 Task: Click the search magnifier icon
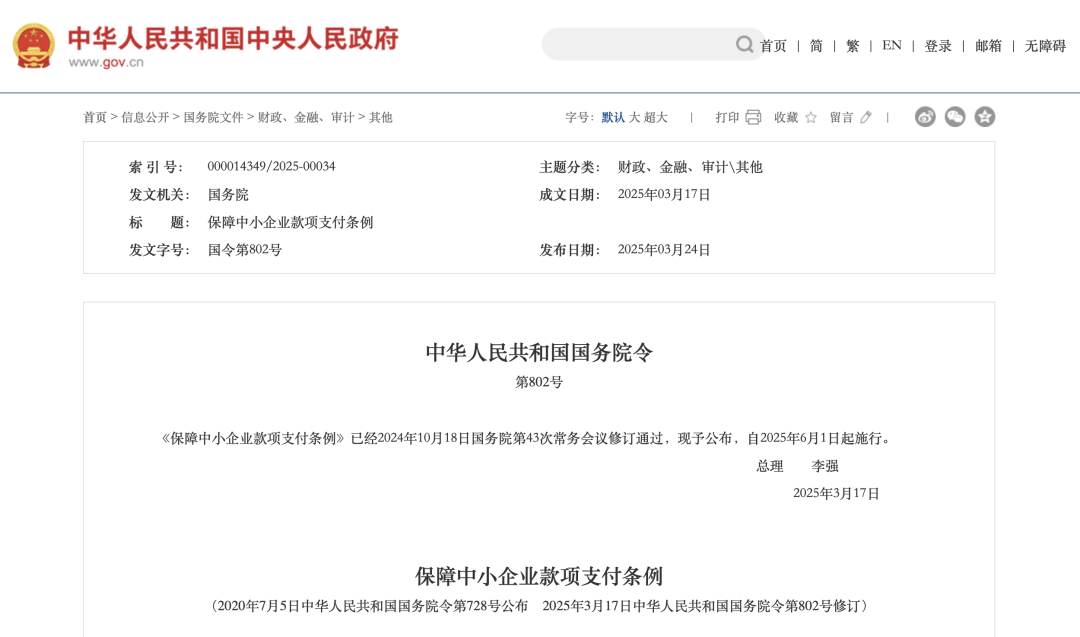coord(744,44)
